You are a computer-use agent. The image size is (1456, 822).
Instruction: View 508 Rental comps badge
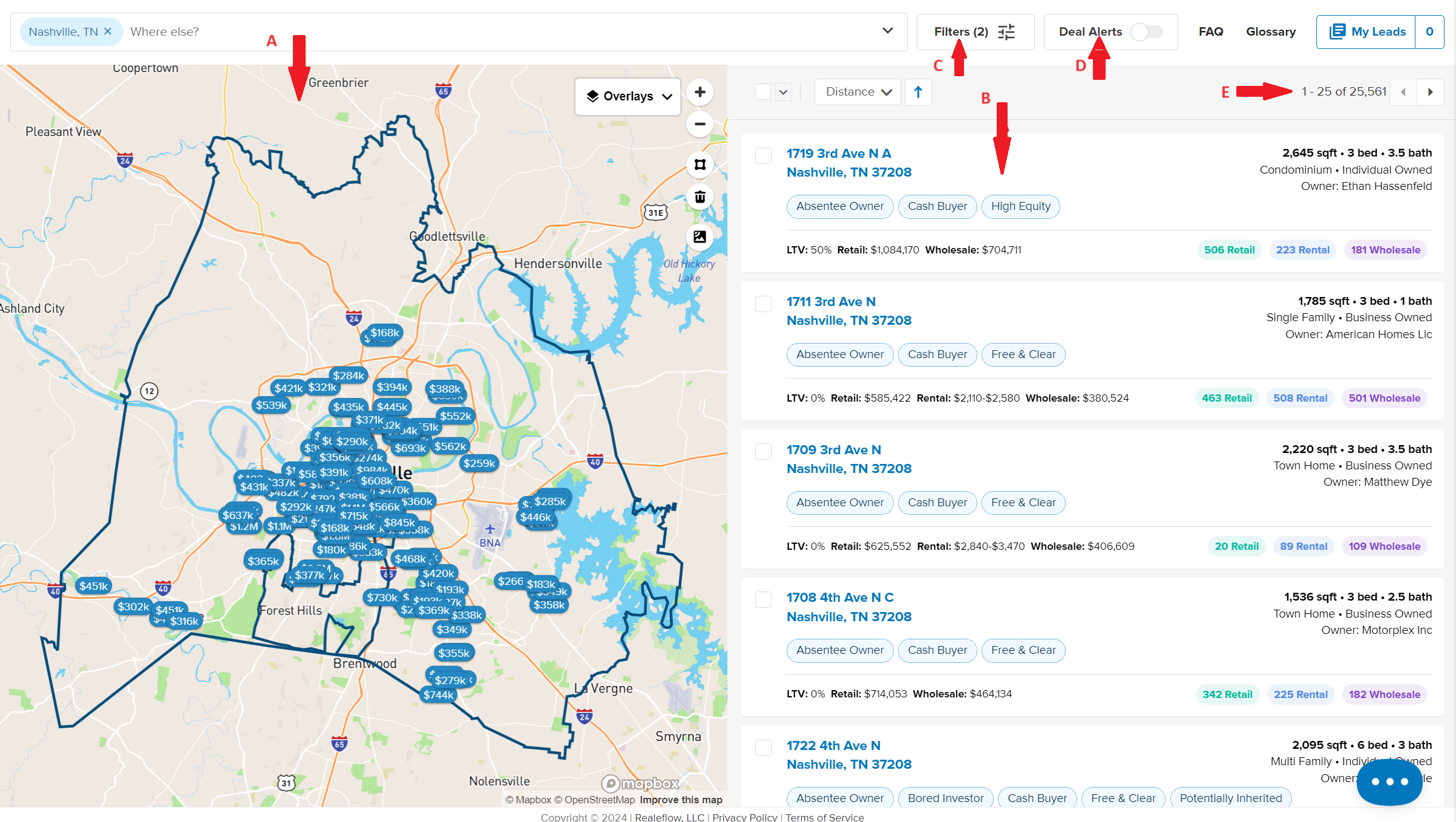1300,398
